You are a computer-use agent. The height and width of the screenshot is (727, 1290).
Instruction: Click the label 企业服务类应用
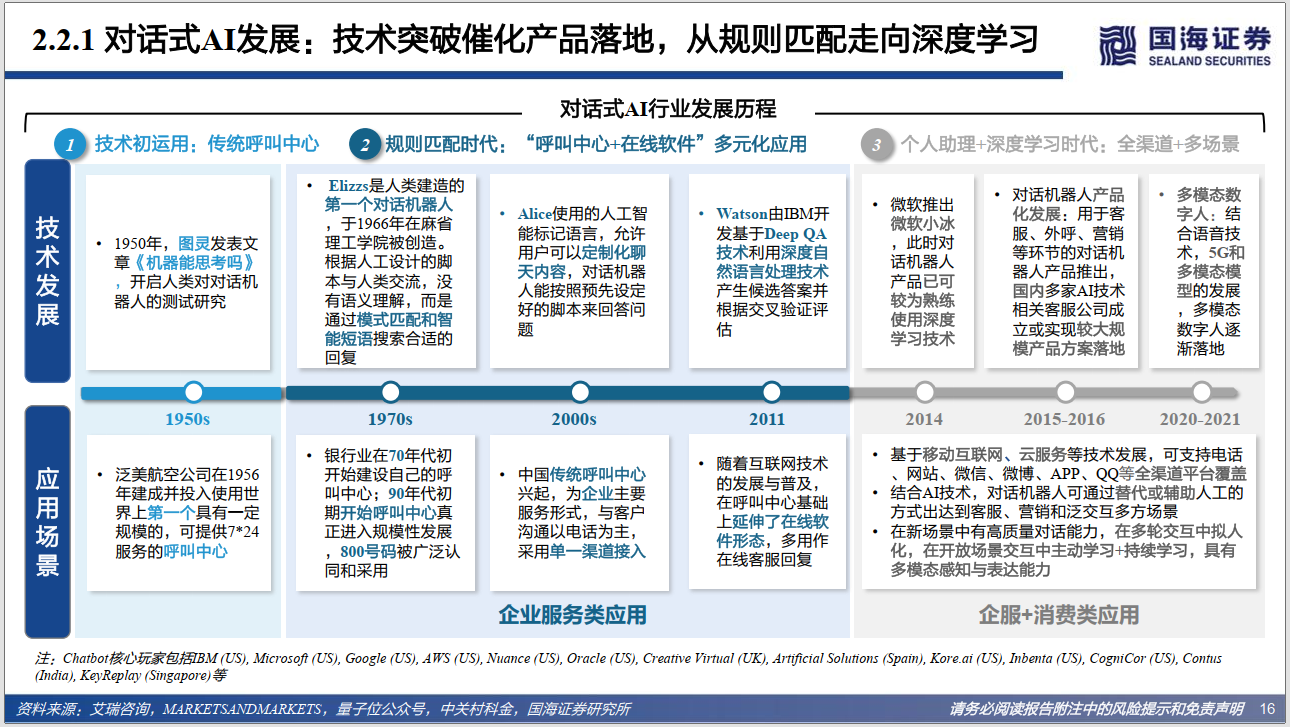pos(573,614)
